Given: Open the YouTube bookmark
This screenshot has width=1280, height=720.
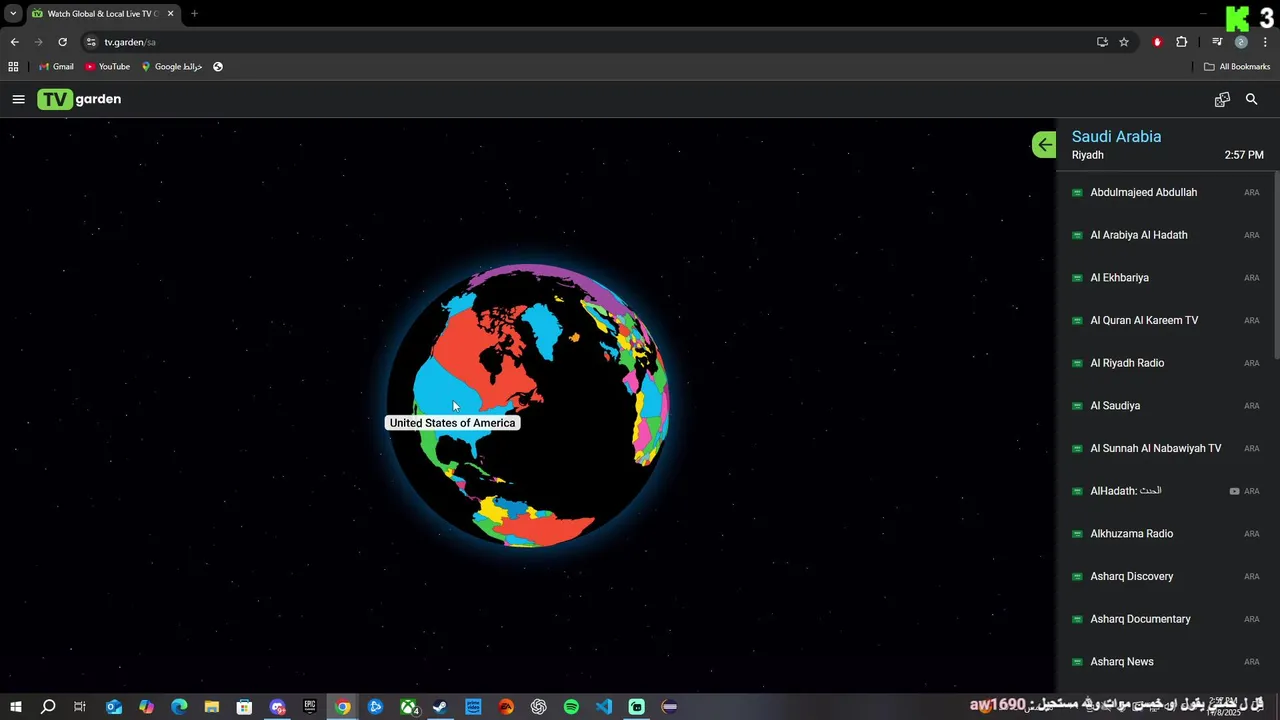Looking at the screenshot, I should (108, 67).
